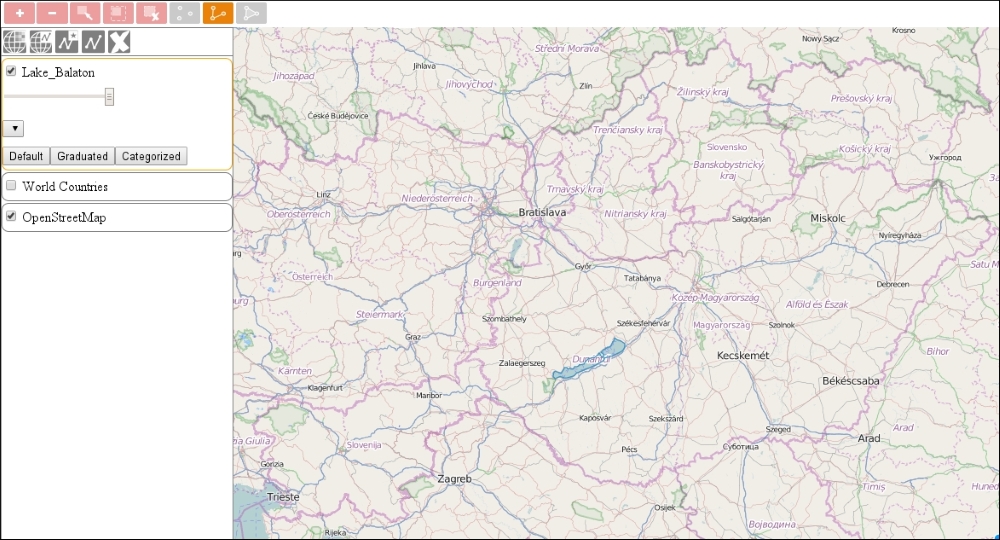The width and height of the screenshot is (1000, 540).
Task: Click the Zlín label on the map
Action: coord(585,86)
